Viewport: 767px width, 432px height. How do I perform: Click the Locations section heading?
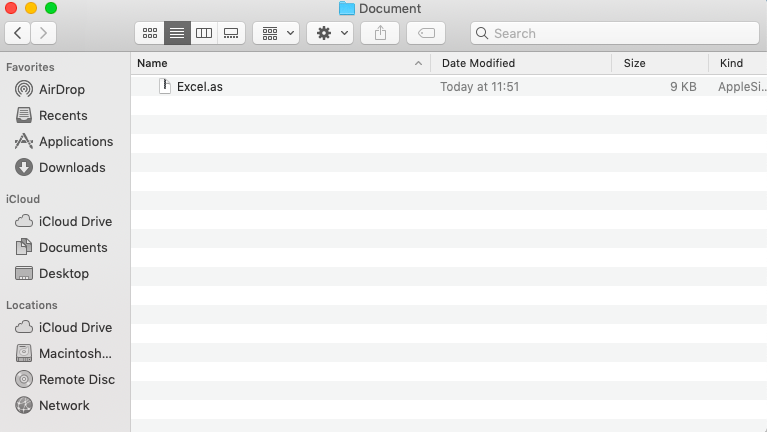point(32,305)
